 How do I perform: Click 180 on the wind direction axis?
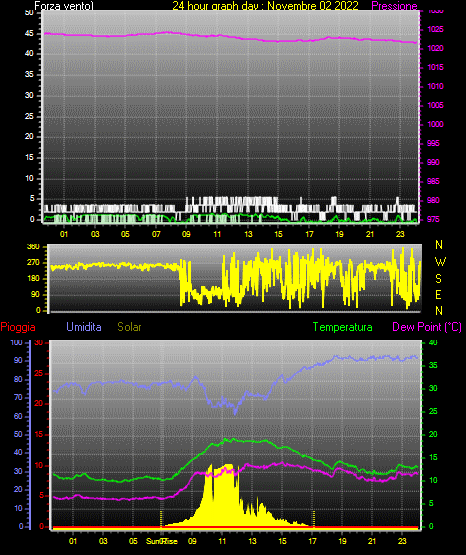coord(33,279)
